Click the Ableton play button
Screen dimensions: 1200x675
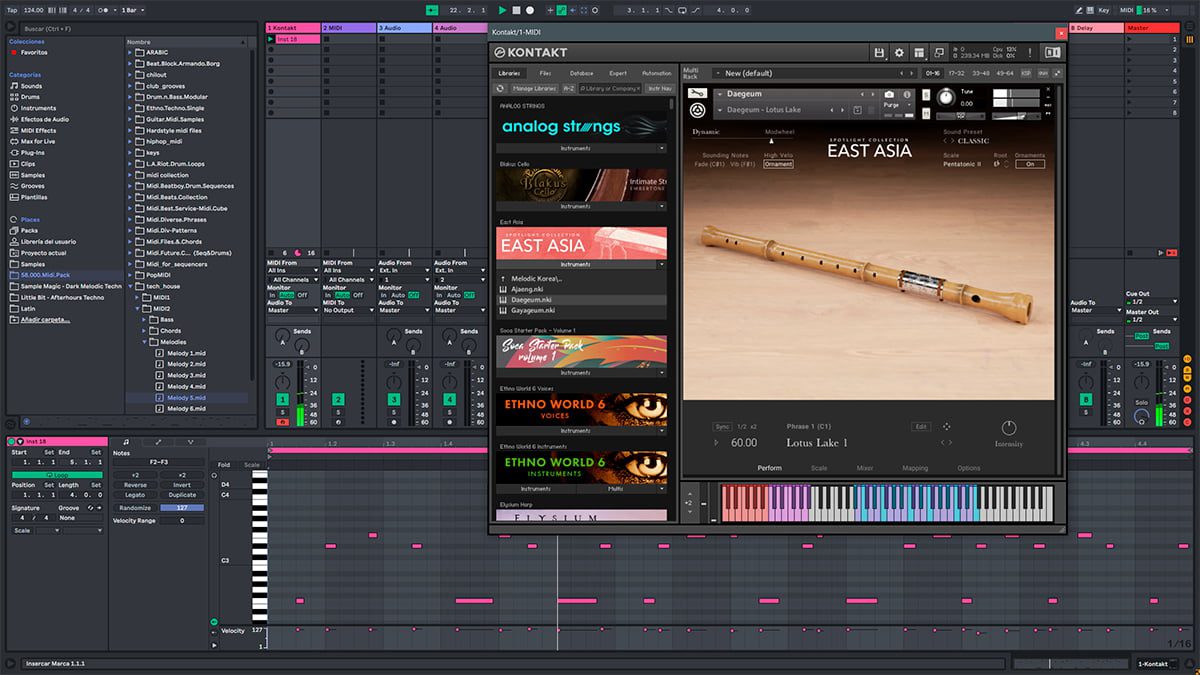(503, 10)
